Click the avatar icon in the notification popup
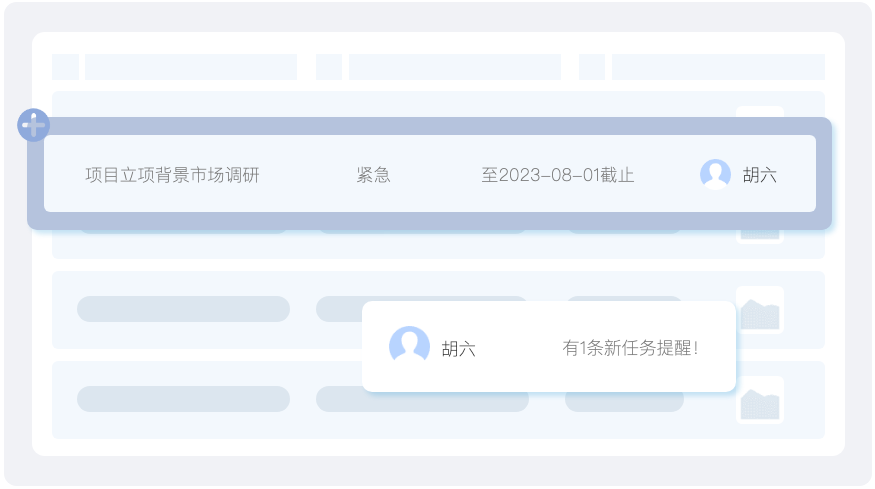The height and width of the screenshot is (489, 875). click(x=409, y=347)
